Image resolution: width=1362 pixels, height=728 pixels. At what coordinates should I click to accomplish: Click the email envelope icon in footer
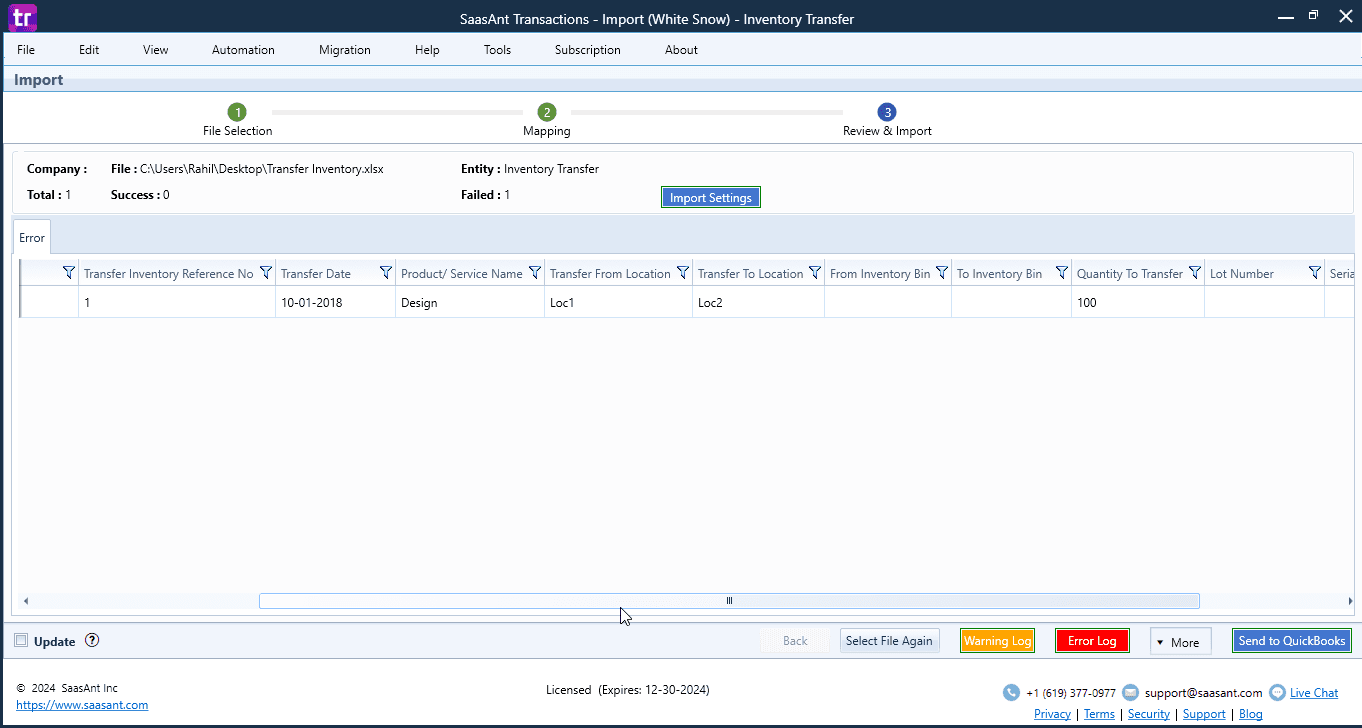[x=1130, y=692]
